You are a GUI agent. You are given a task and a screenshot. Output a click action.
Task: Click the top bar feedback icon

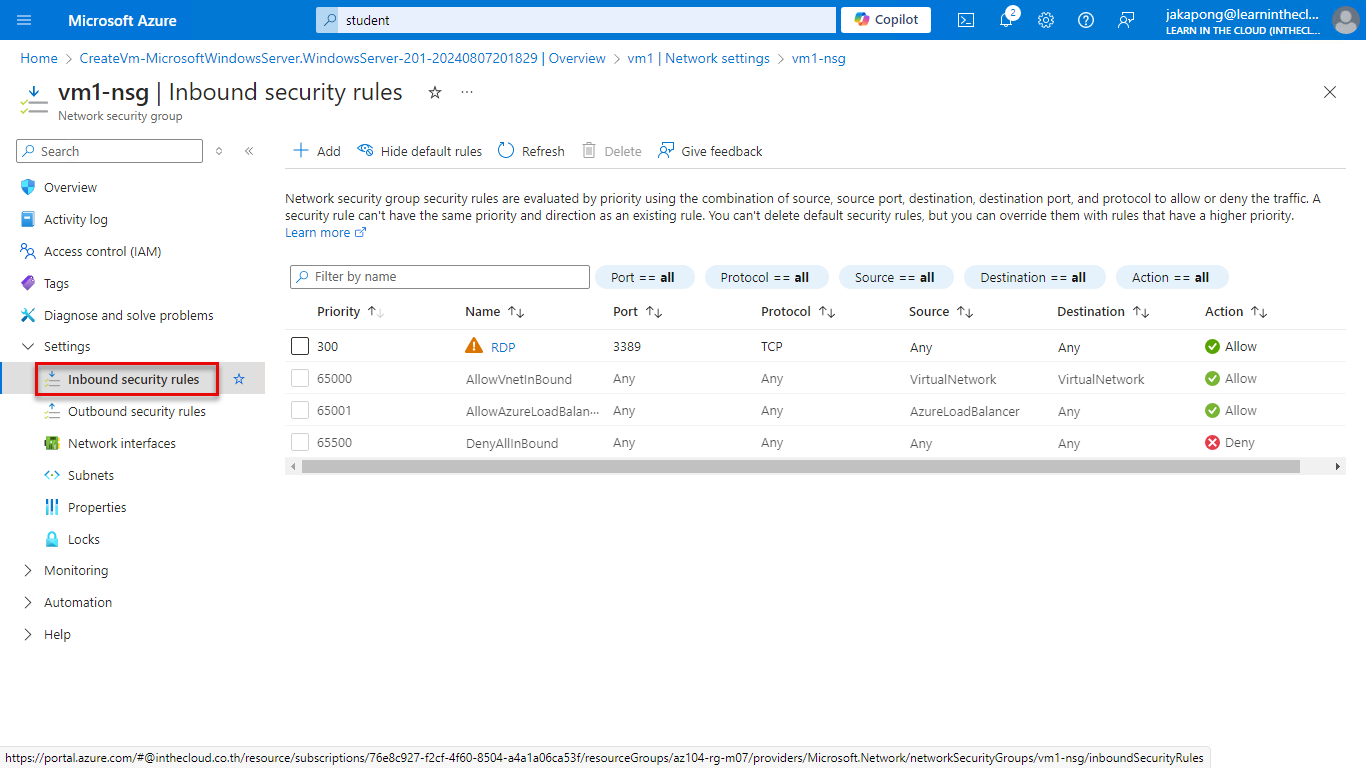tap(1126, 20)
